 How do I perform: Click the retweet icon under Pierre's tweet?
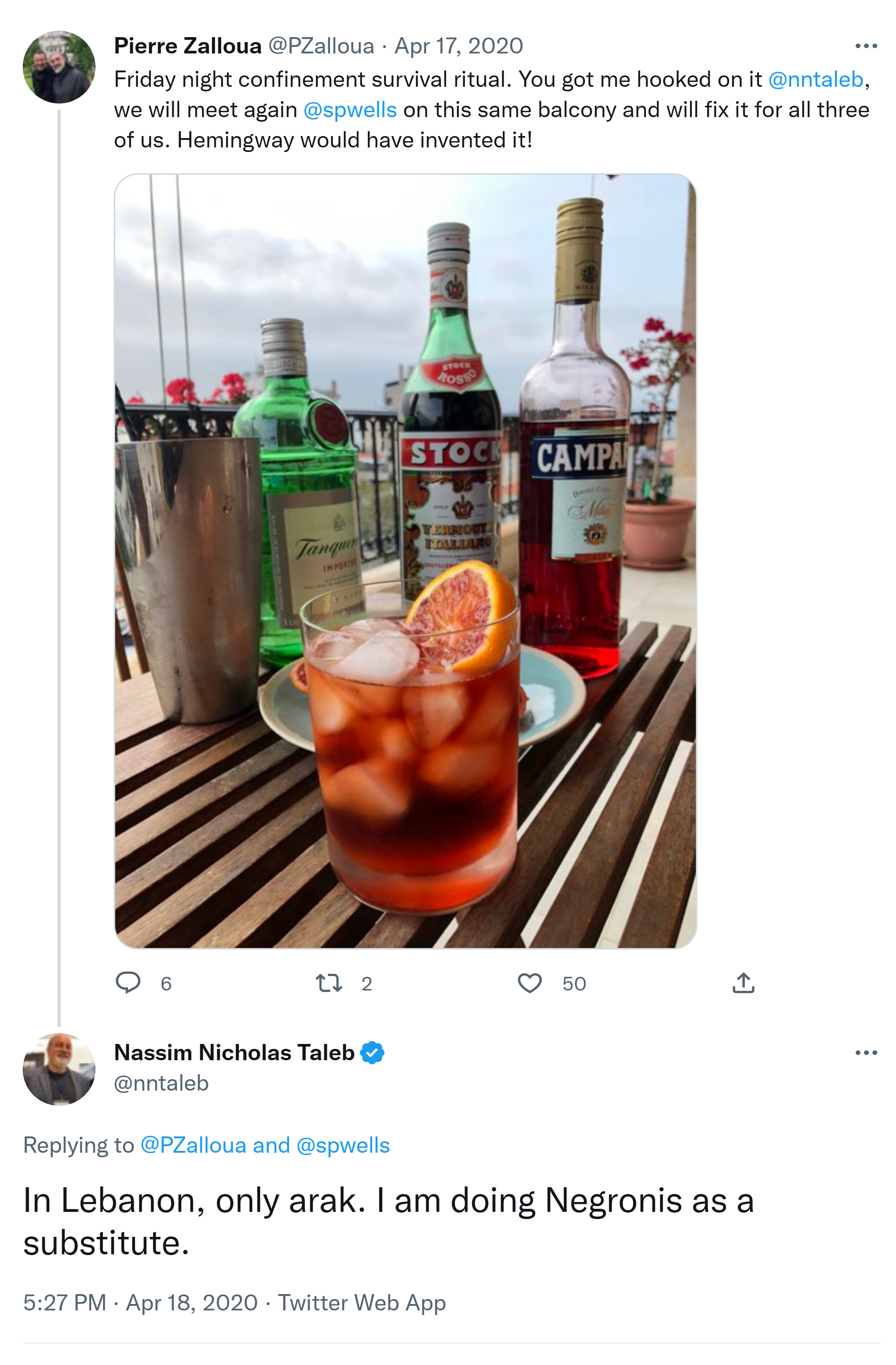[329, 983]
